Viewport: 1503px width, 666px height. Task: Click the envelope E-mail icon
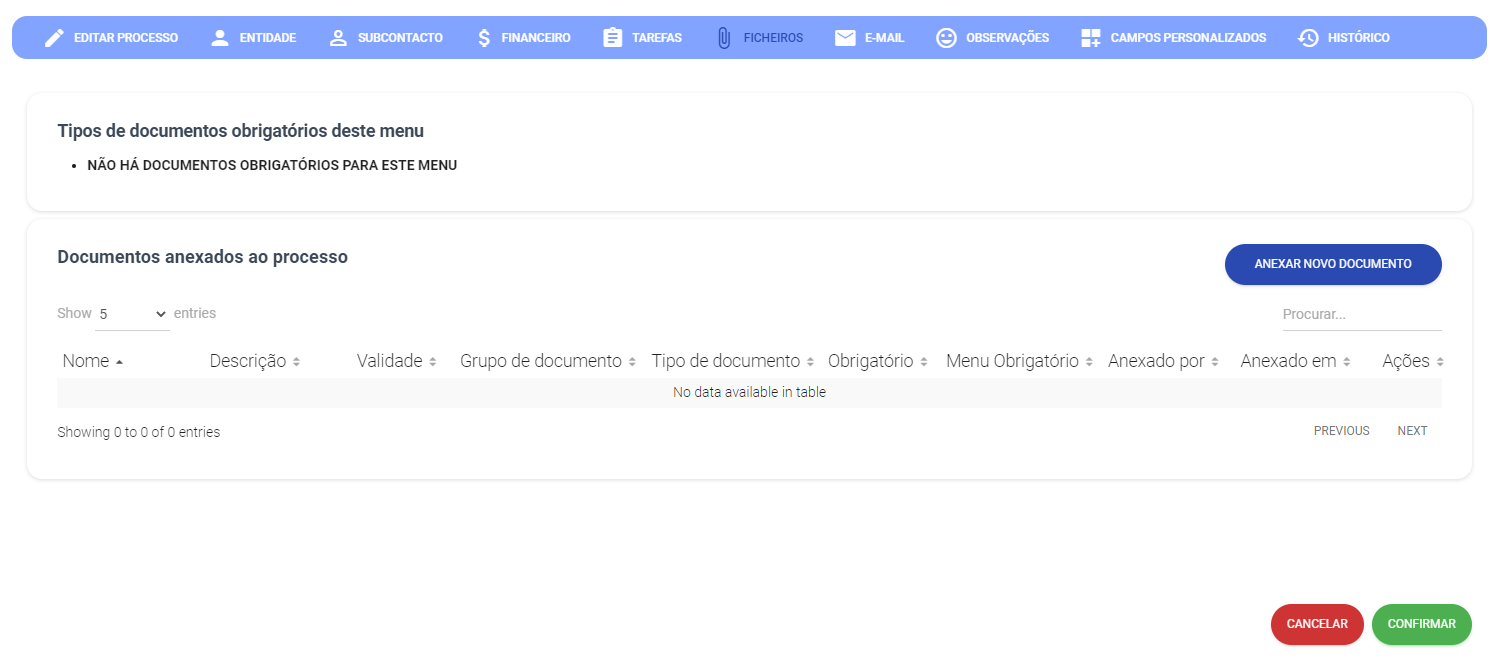[845, 38]
